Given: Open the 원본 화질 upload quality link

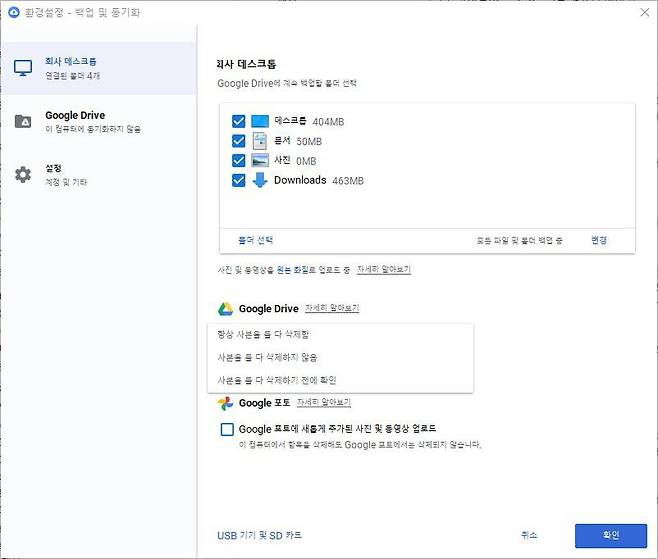Looking at the screenshot, I should pos(292,270).
